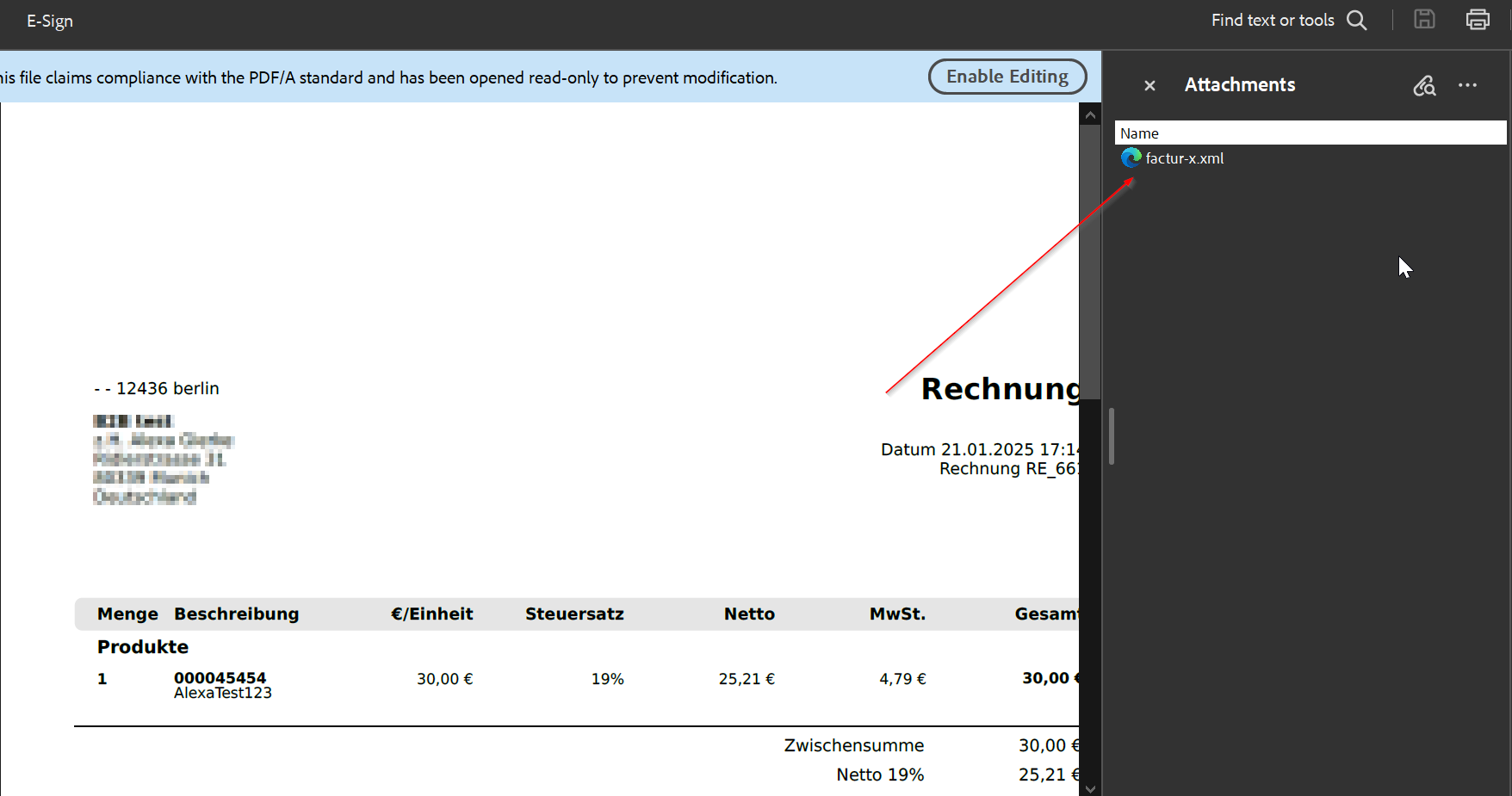This screenshot has width=1512, height=796.
Task: Open the Attachments more options ellipsis
Action: (1467, 85)
